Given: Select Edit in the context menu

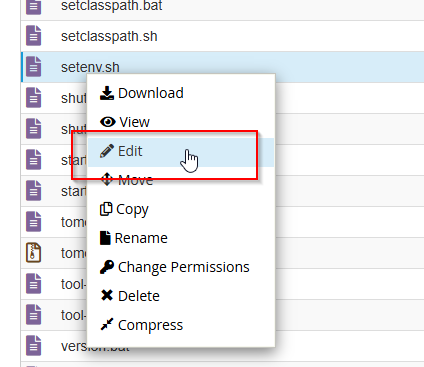Looking at the screenshot, I should [181, 152].
